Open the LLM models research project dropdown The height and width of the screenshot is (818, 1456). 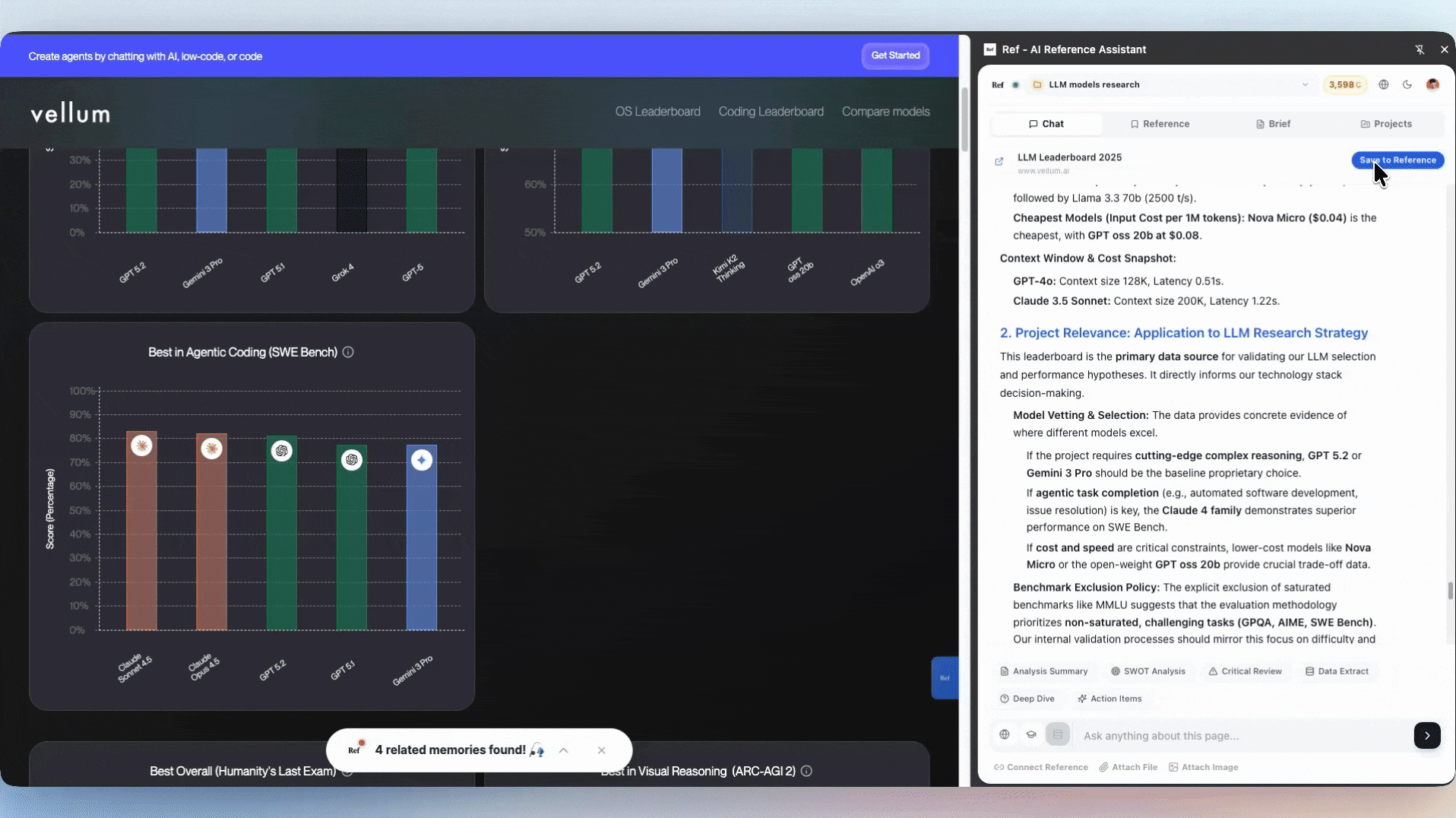click(x=1305, y=84)
